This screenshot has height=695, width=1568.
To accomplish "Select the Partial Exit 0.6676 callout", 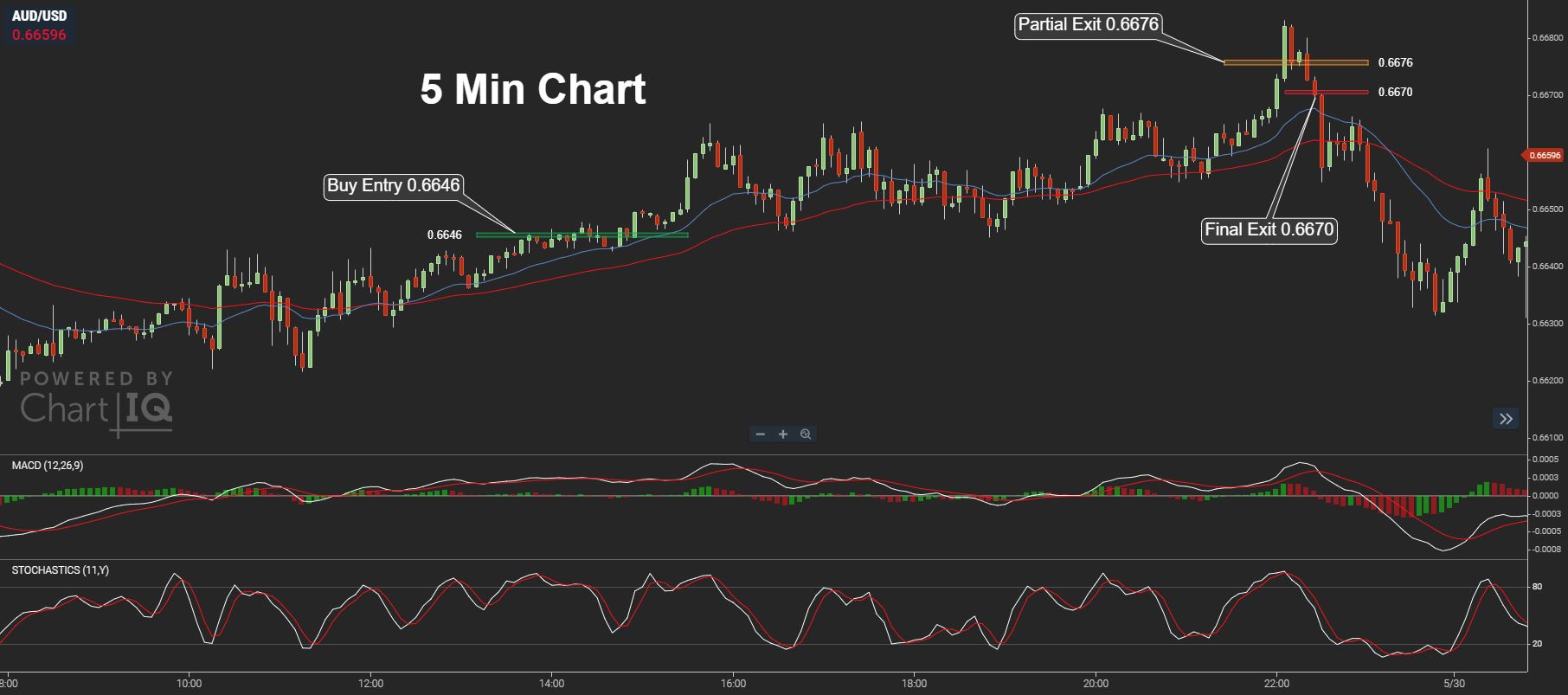I will 1088,24.
